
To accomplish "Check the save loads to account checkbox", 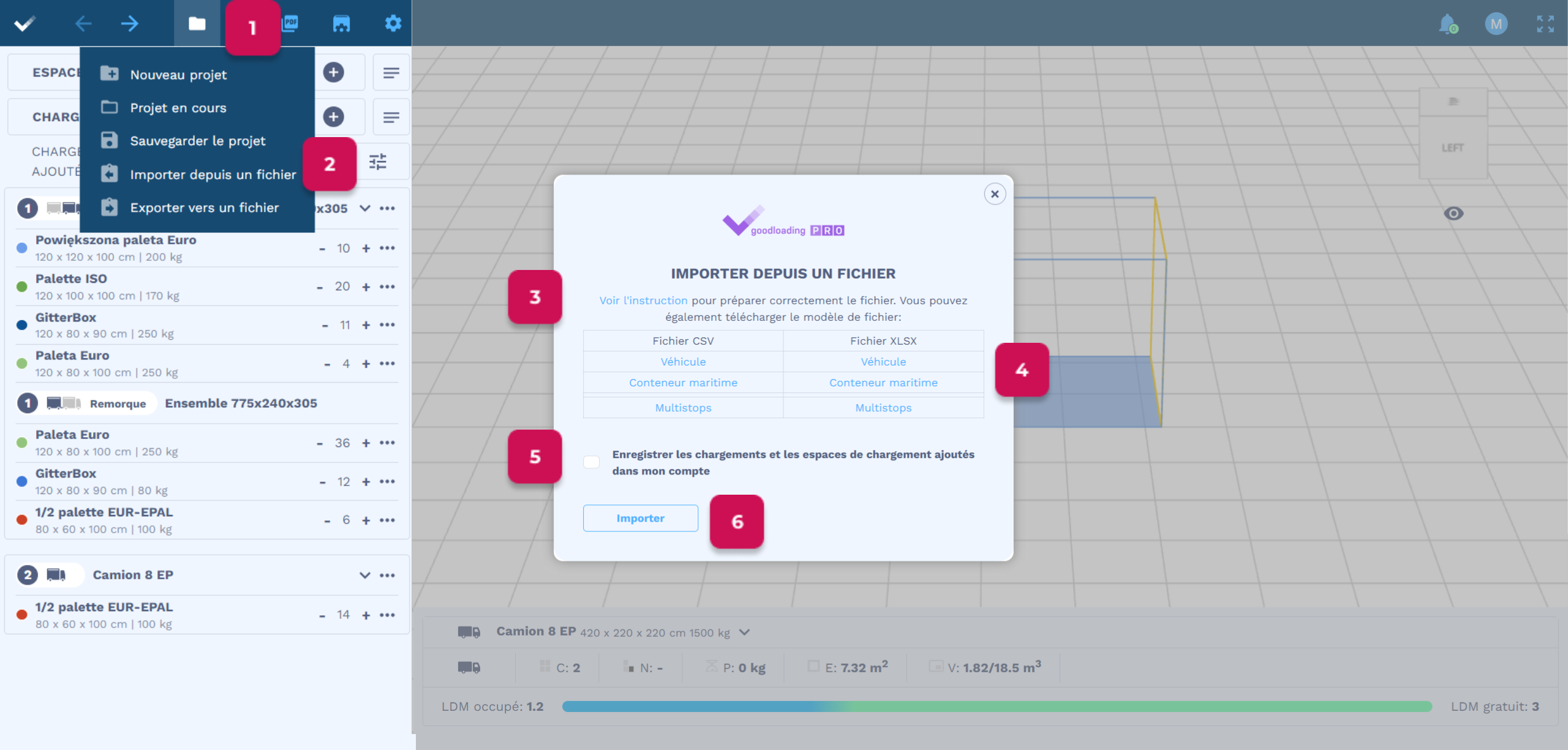I will point(591,462).
